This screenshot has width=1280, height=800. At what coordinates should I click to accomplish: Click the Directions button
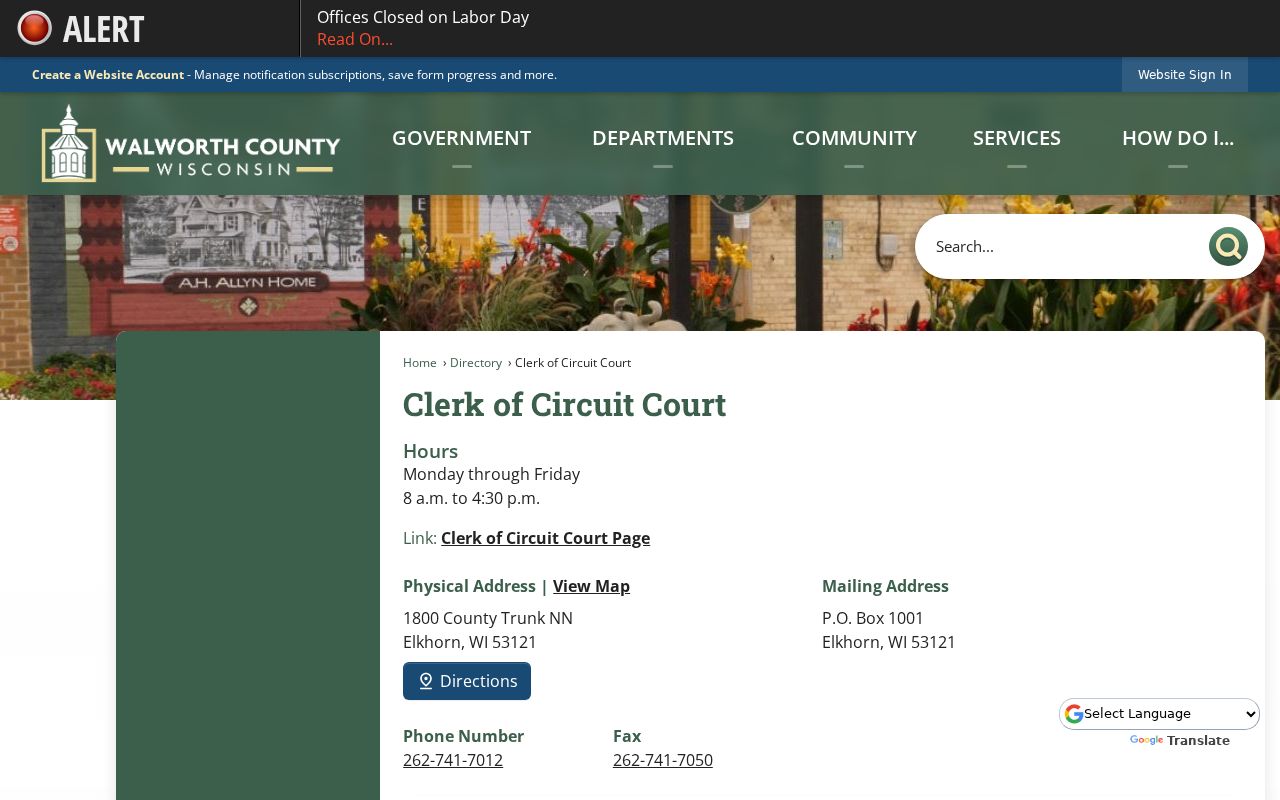467,681
